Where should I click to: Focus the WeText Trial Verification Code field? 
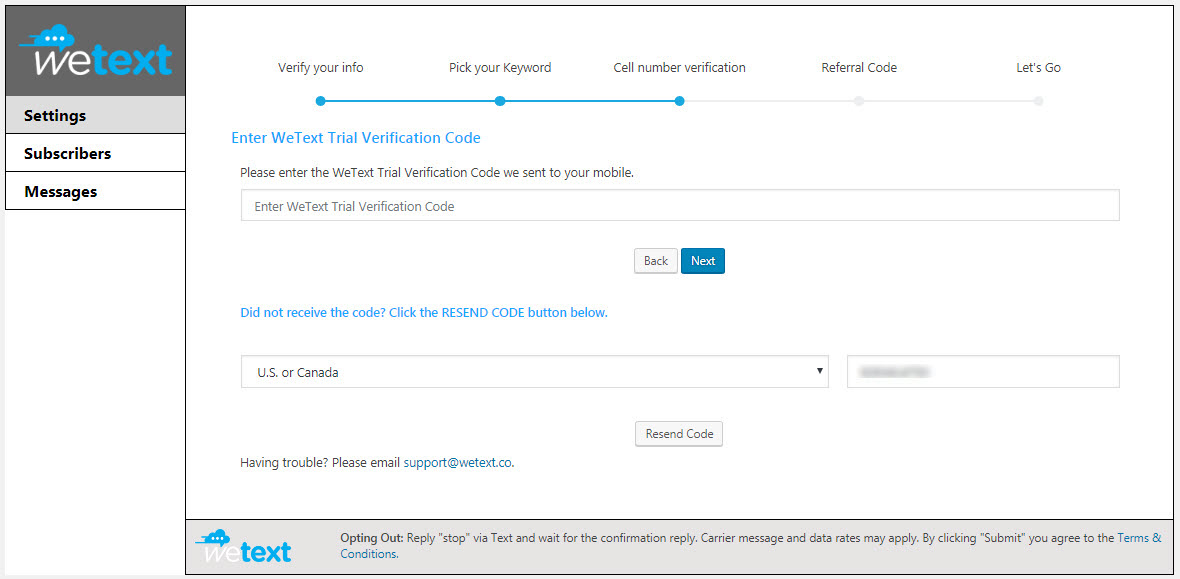click(x=680, y=206)
